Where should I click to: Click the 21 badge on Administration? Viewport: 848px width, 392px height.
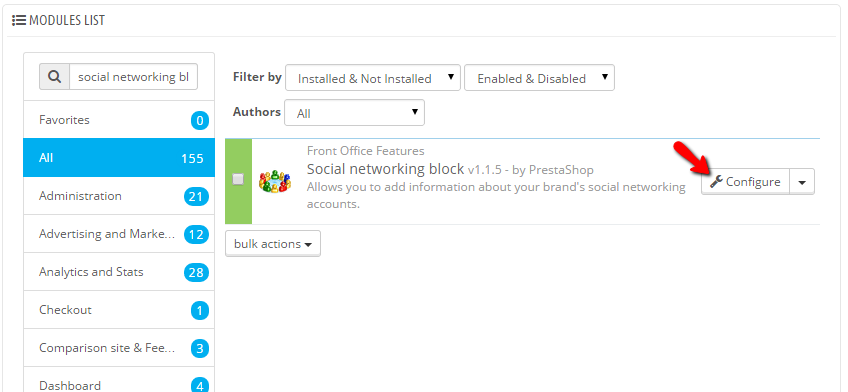(196, 197)
